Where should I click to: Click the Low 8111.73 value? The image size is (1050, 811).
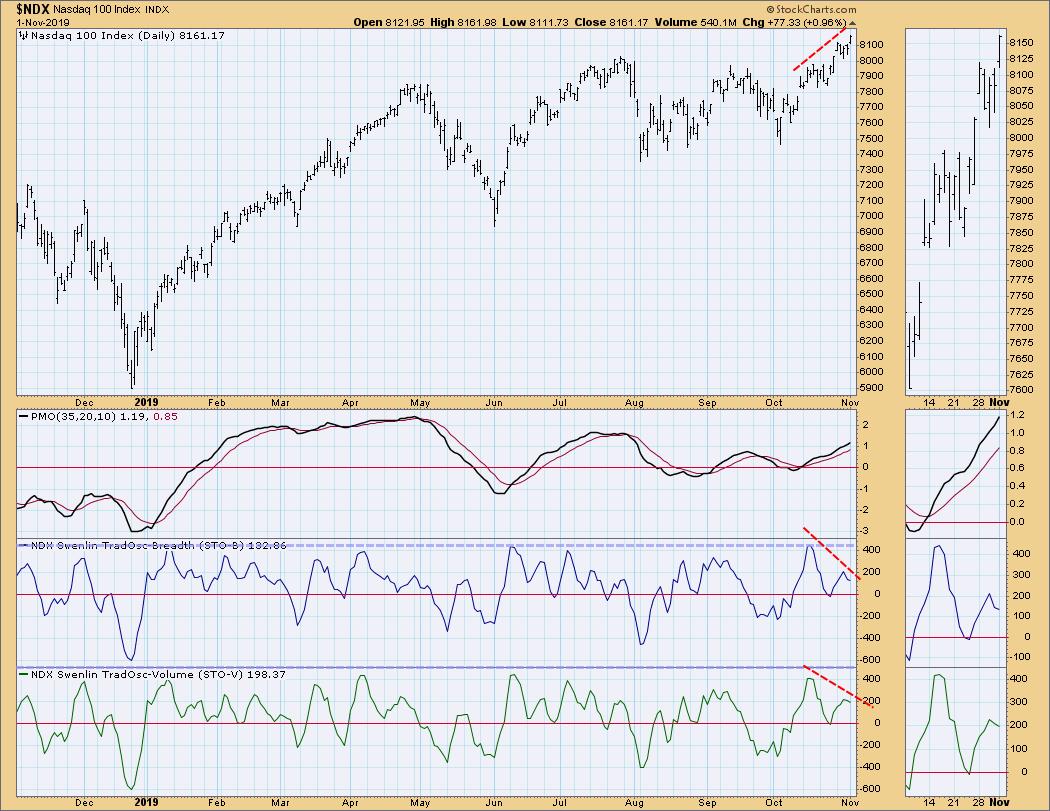tap(535, 22)
